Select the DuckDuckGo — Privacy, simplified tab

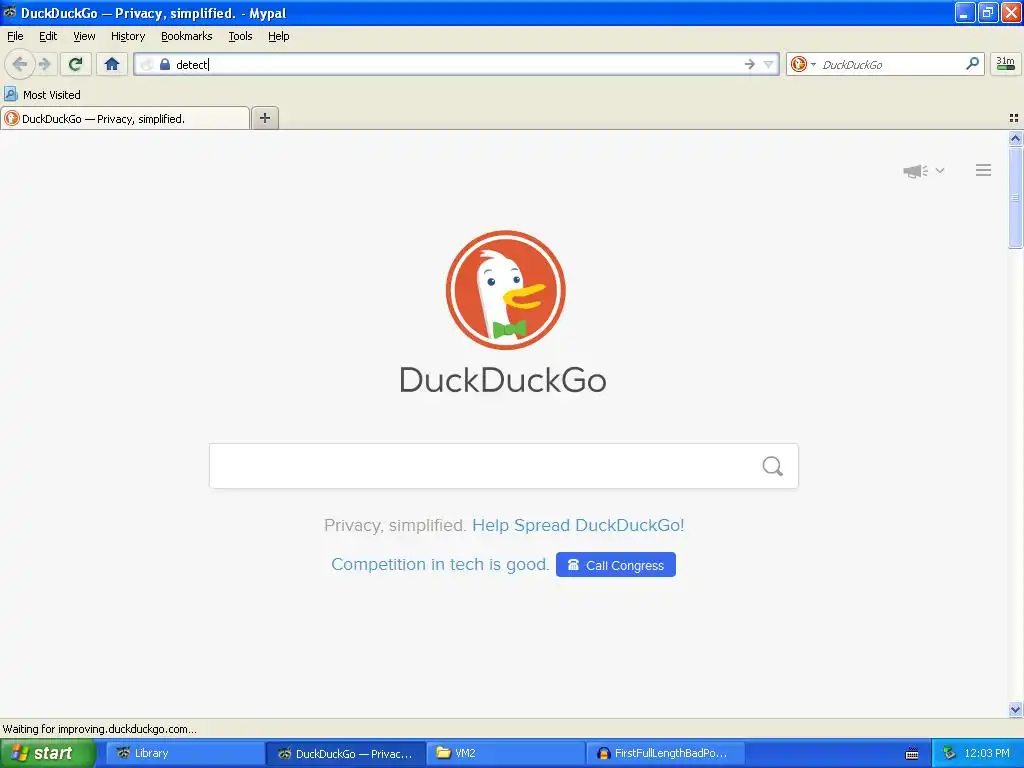pos(125,118)
